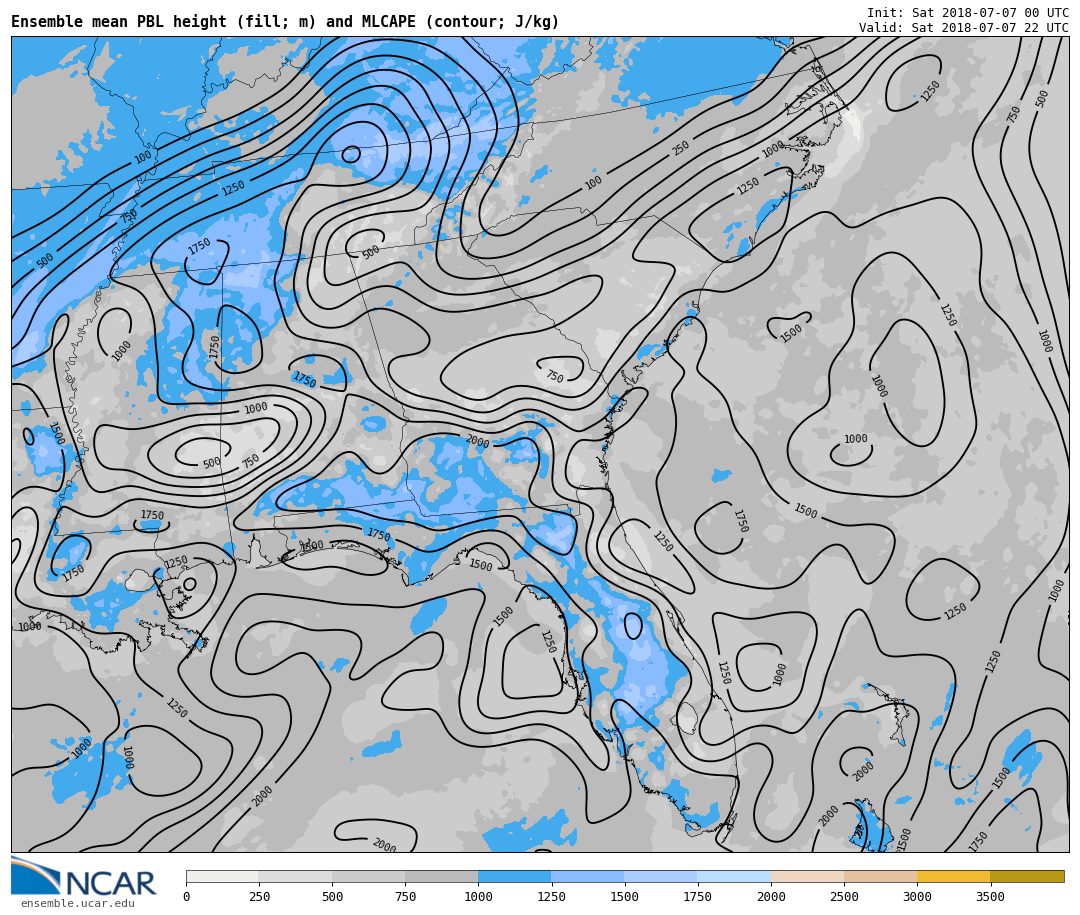1080x915 pixels.
Task: Pick the 1250–1500 medium blue colorbar segment
Action: tap(588, 876)
